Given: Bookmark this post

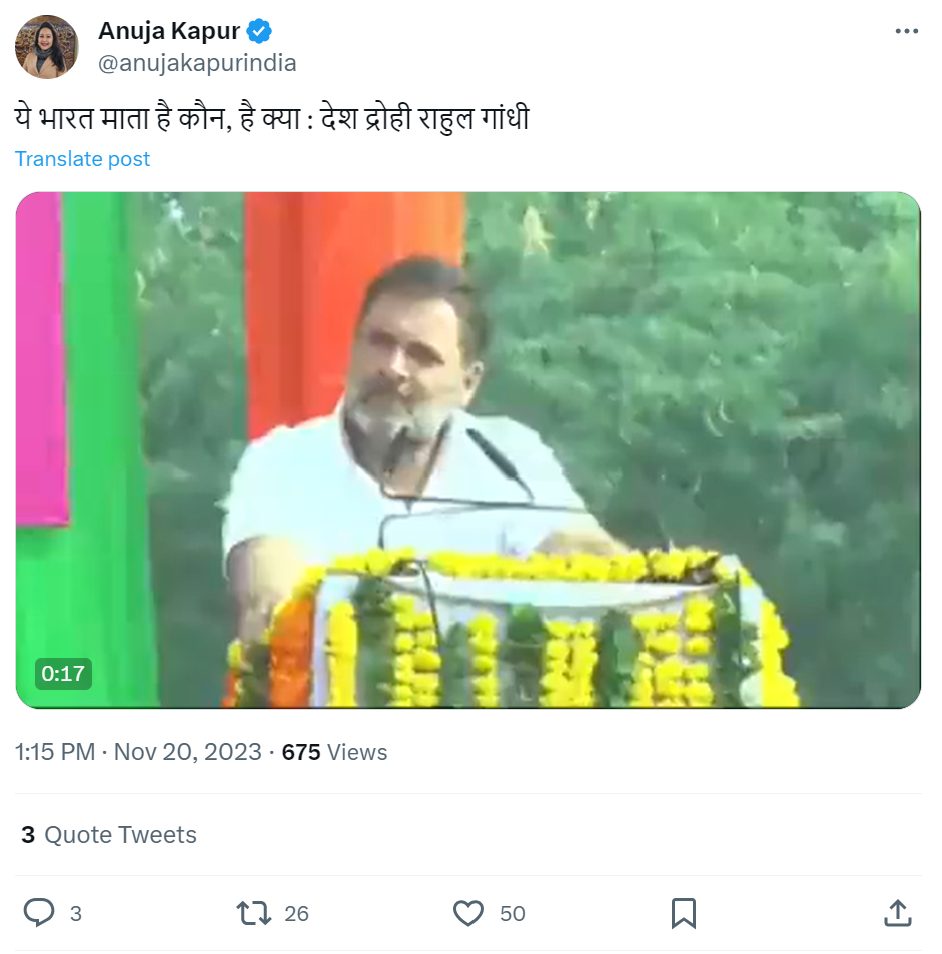Looking at the screenshot, I should [x=683, y=913].
